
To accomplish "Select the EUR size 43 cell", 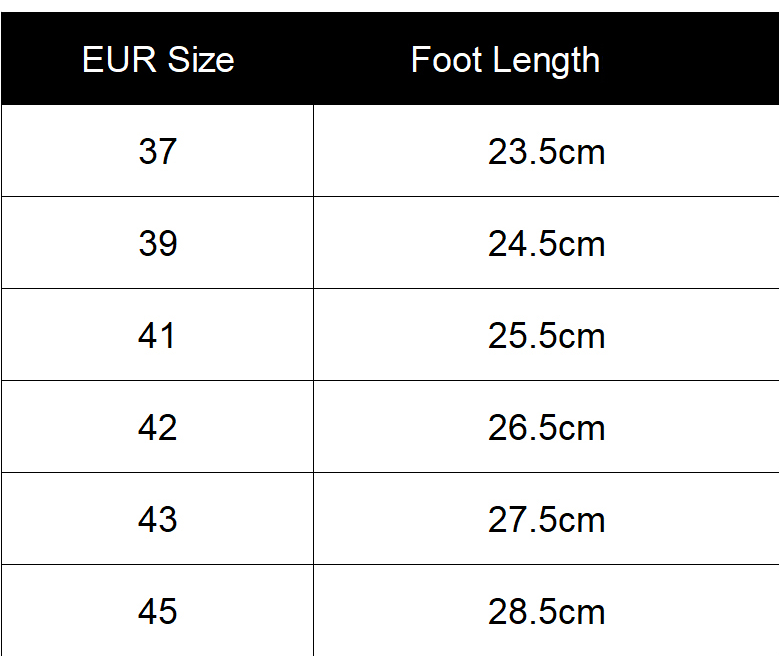I will (157, 519).
